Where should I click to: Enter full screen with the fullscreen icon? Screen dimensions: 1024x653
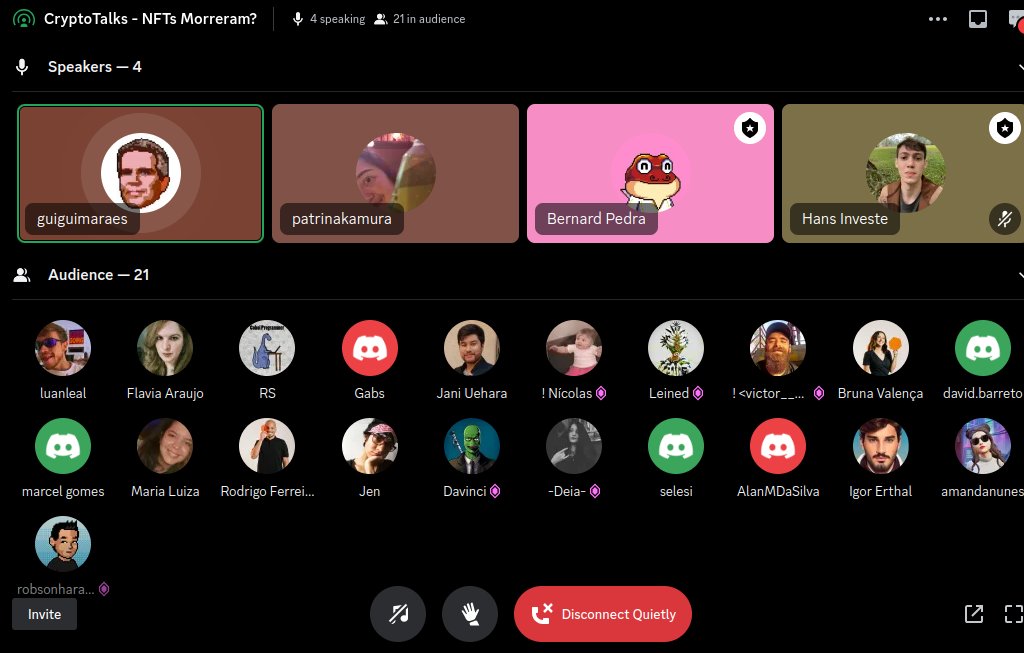coord(1014,614)
